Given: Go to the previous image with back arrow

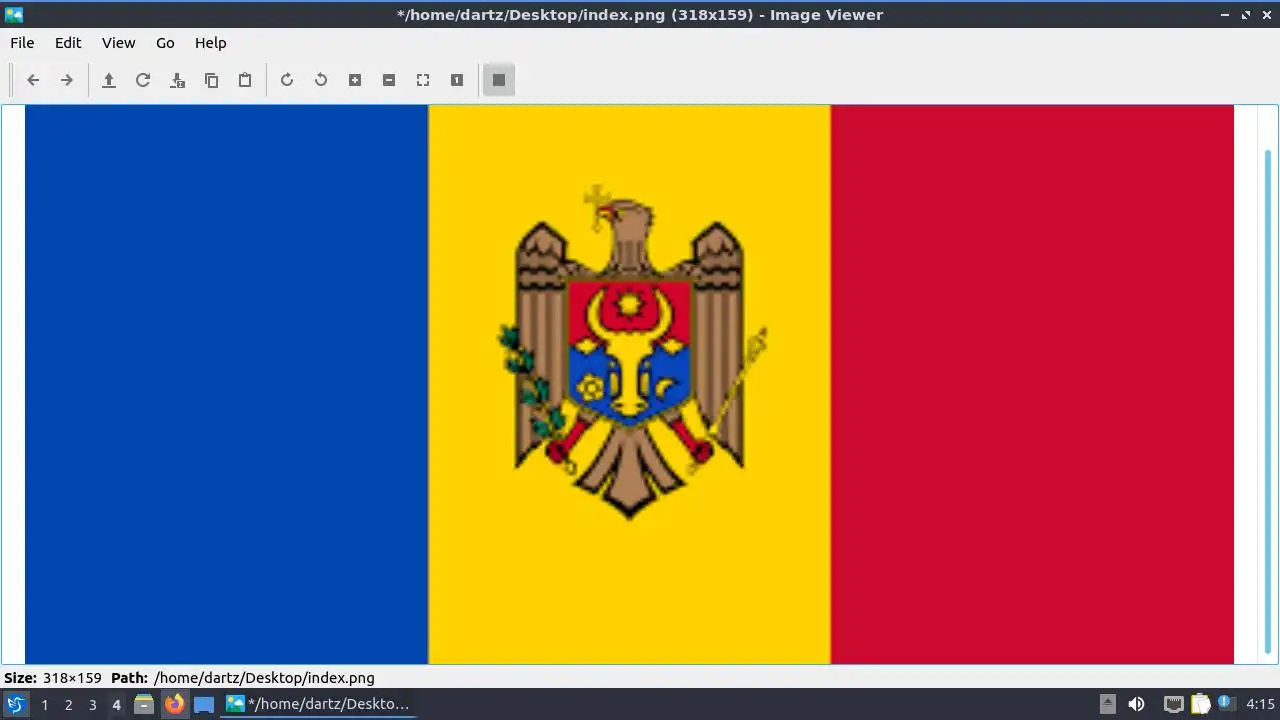Looking at the screenshot, I should (33, 80).
